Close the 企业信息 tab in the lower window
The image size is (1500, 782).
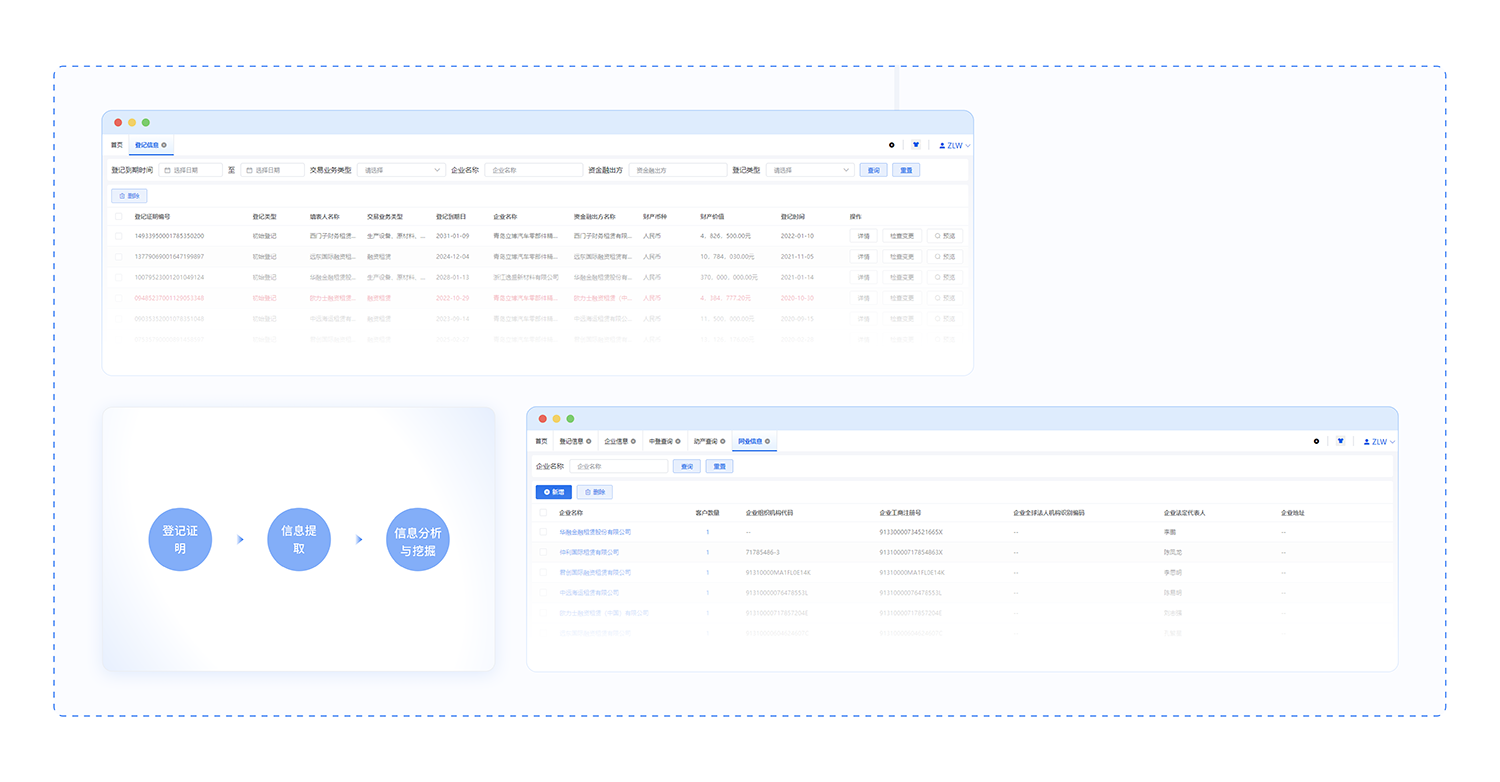pyautogui.click(x=633, y=441)
